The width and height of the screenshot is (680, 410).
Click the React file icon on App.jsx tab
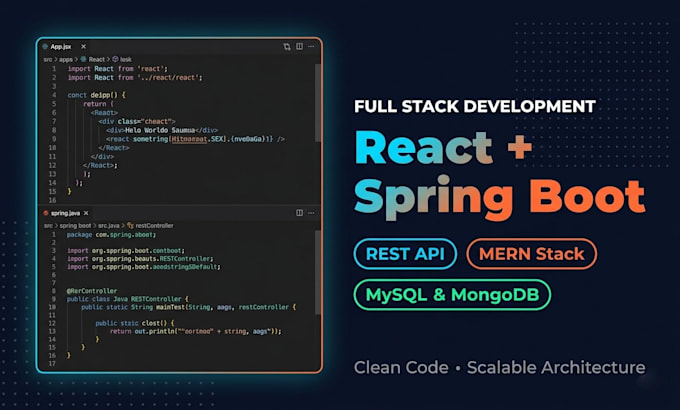(45, 46)
